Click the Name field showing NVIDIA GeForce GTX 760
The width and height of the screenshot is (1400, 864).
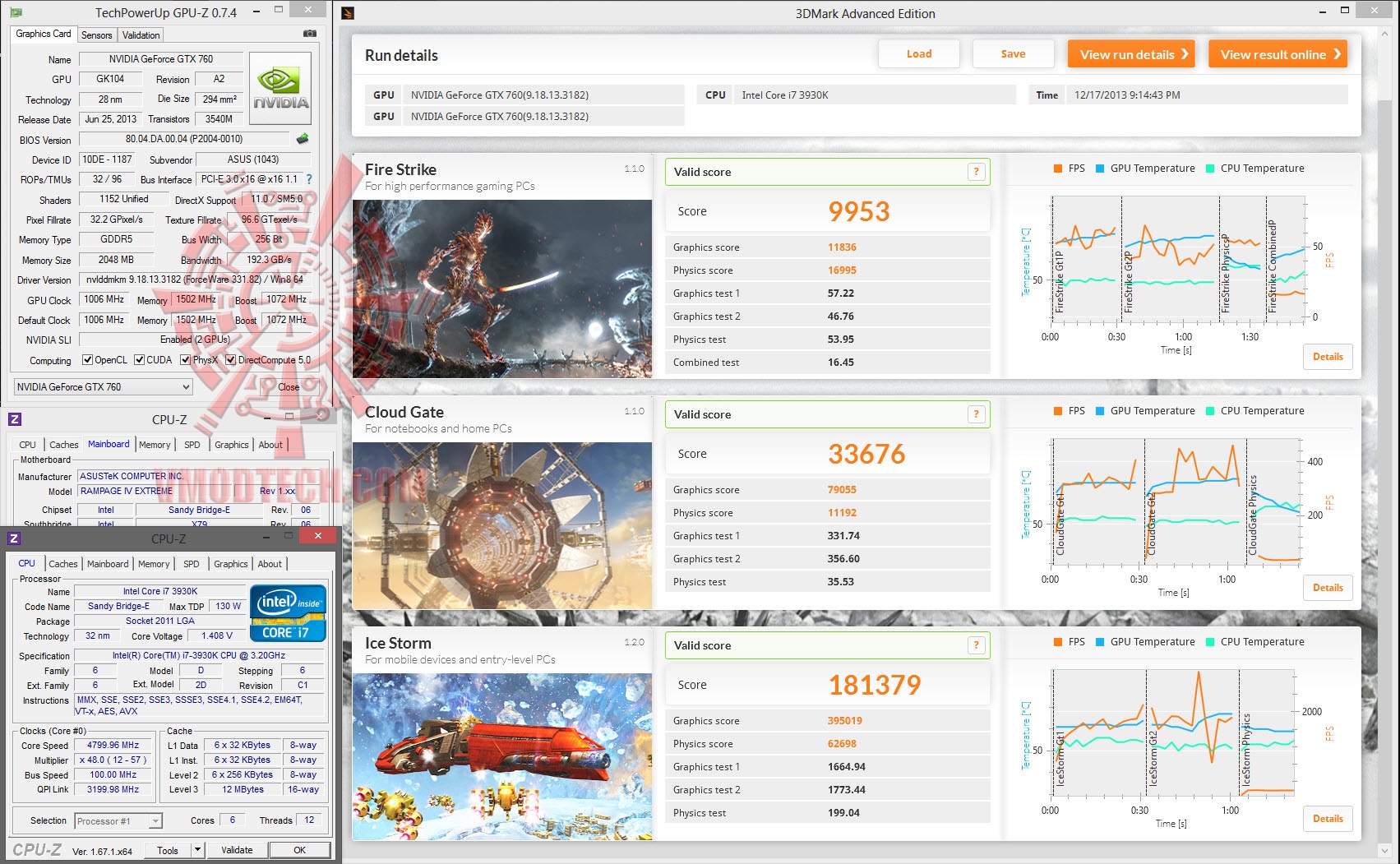click(161, 59)
